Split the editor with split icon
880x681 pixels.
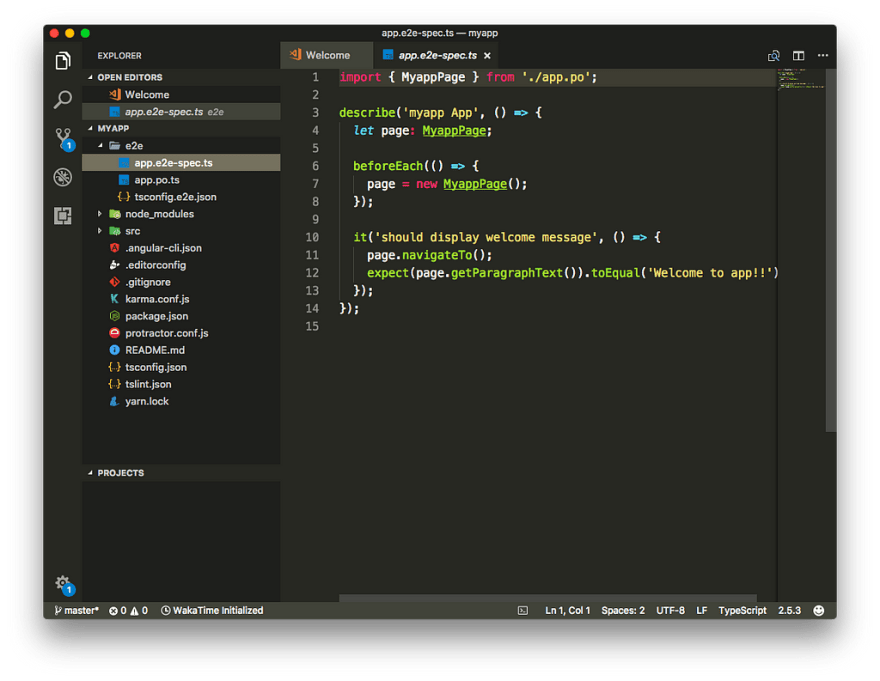[798, 56]
